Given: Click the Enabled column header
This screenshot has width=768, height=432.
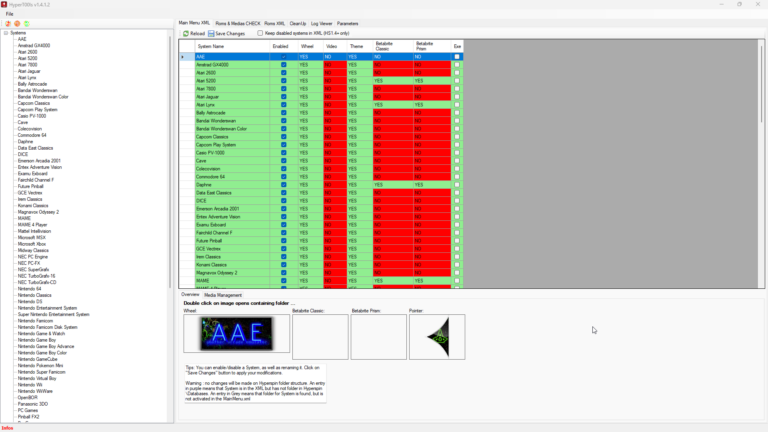Looking at the screenshot, I should click(x=283, y=46).
